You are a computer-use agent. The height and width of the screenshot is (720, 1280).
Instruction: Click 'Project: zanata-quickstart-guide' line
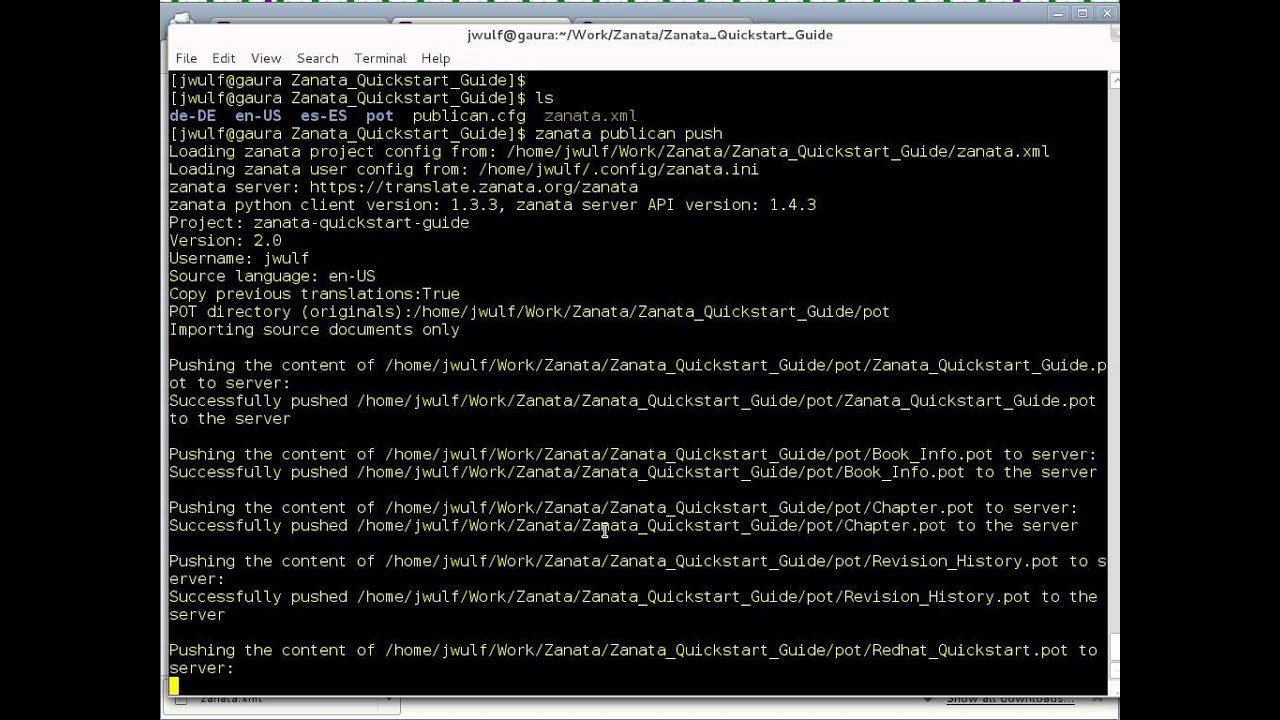(319, 223)
